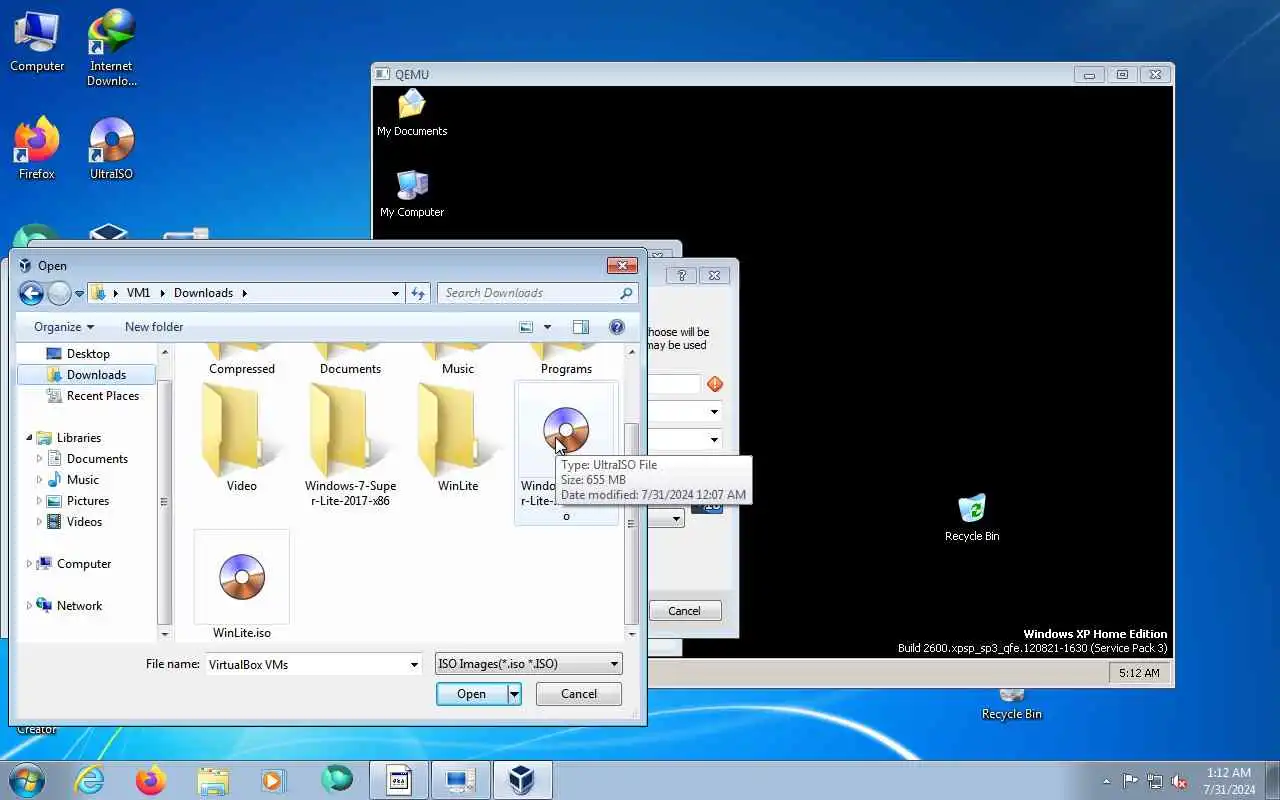
Task: Open Internet Explorer from the taskbar
Action: pyautogui.click(x=89, y=780)
